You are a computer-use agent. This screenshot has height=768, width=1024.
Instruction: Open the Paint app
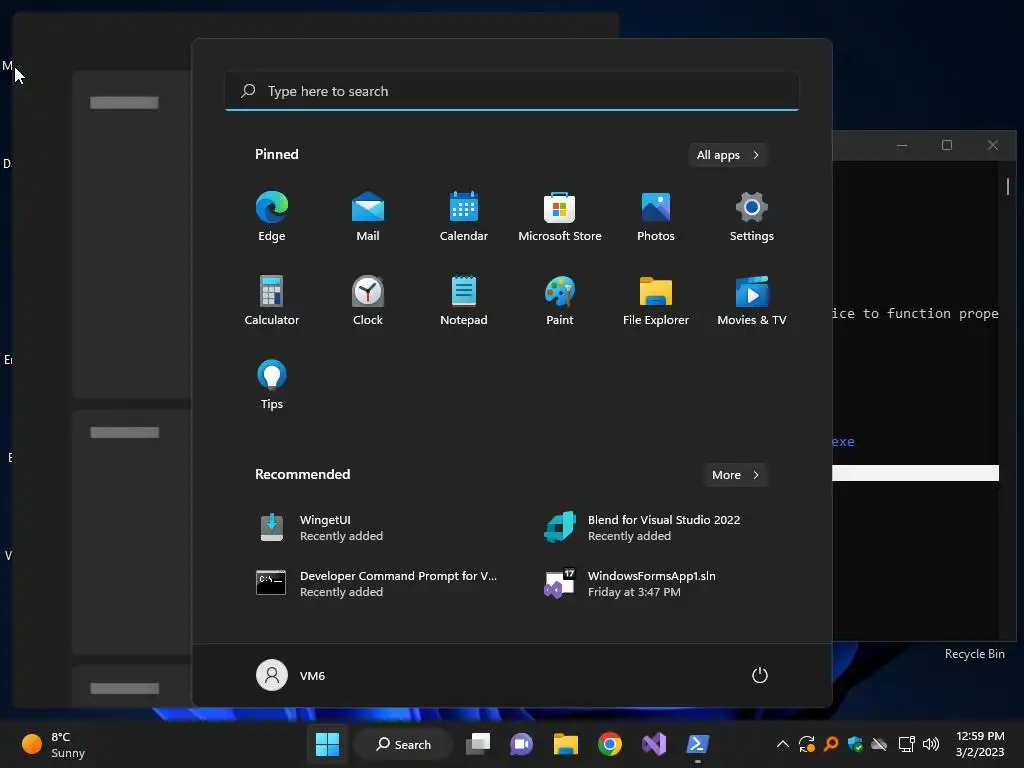pos(560,300)
